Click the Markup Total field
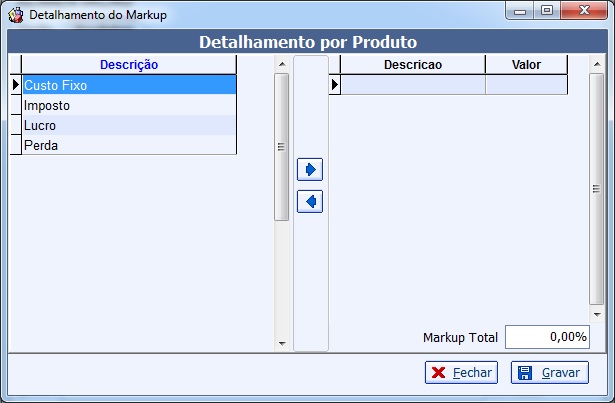The width and height of the screenshot is (615, 403). [x=547, y=337]
